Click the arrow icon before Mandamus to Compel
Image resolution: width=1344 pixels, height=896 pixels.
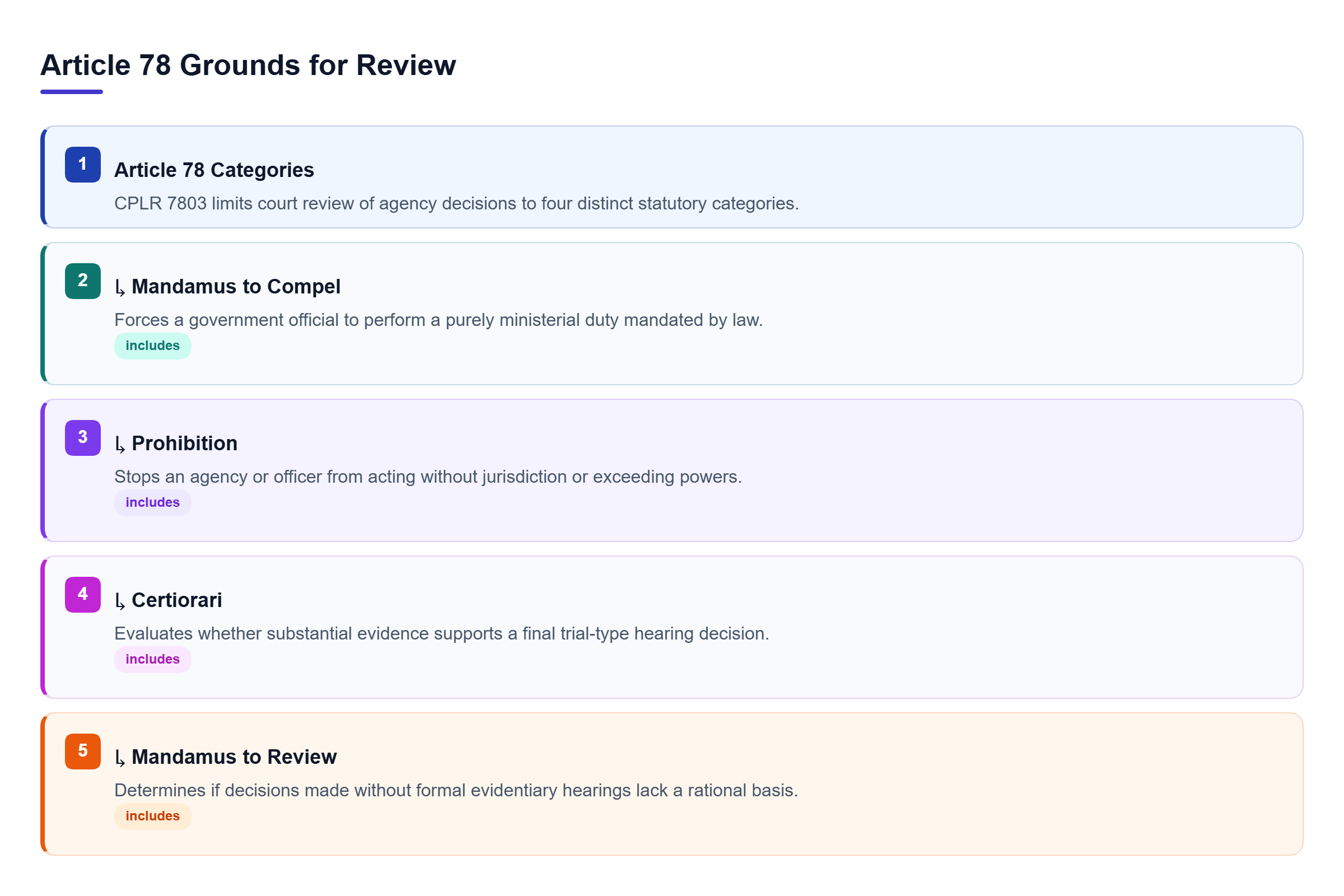click(x=120, y=287)
